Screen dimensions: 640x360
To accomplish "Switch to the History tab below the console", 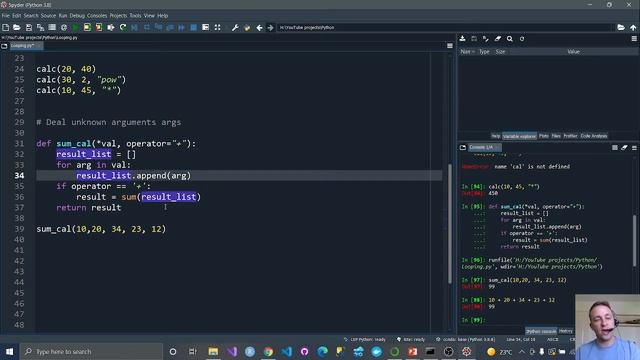I will pyautogui.click(x=565, y=331).
